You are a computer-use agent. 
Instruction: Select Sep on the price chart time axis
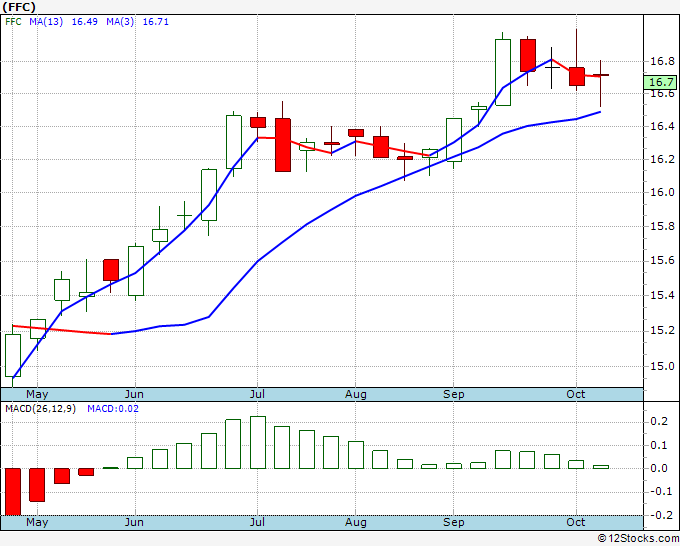[x=454, y=394]
